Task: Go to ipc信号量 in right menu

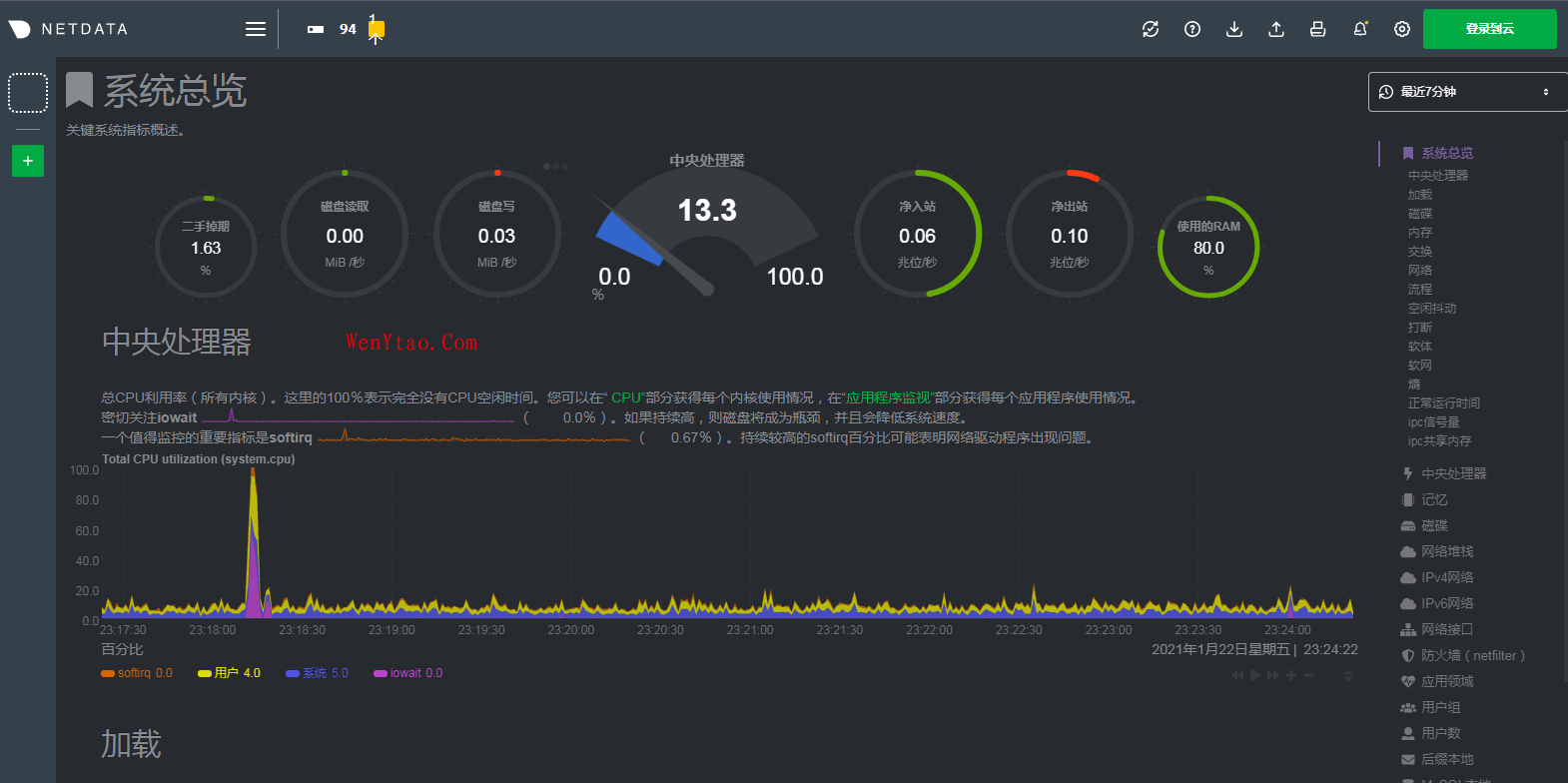Action: click(1434, 422)
